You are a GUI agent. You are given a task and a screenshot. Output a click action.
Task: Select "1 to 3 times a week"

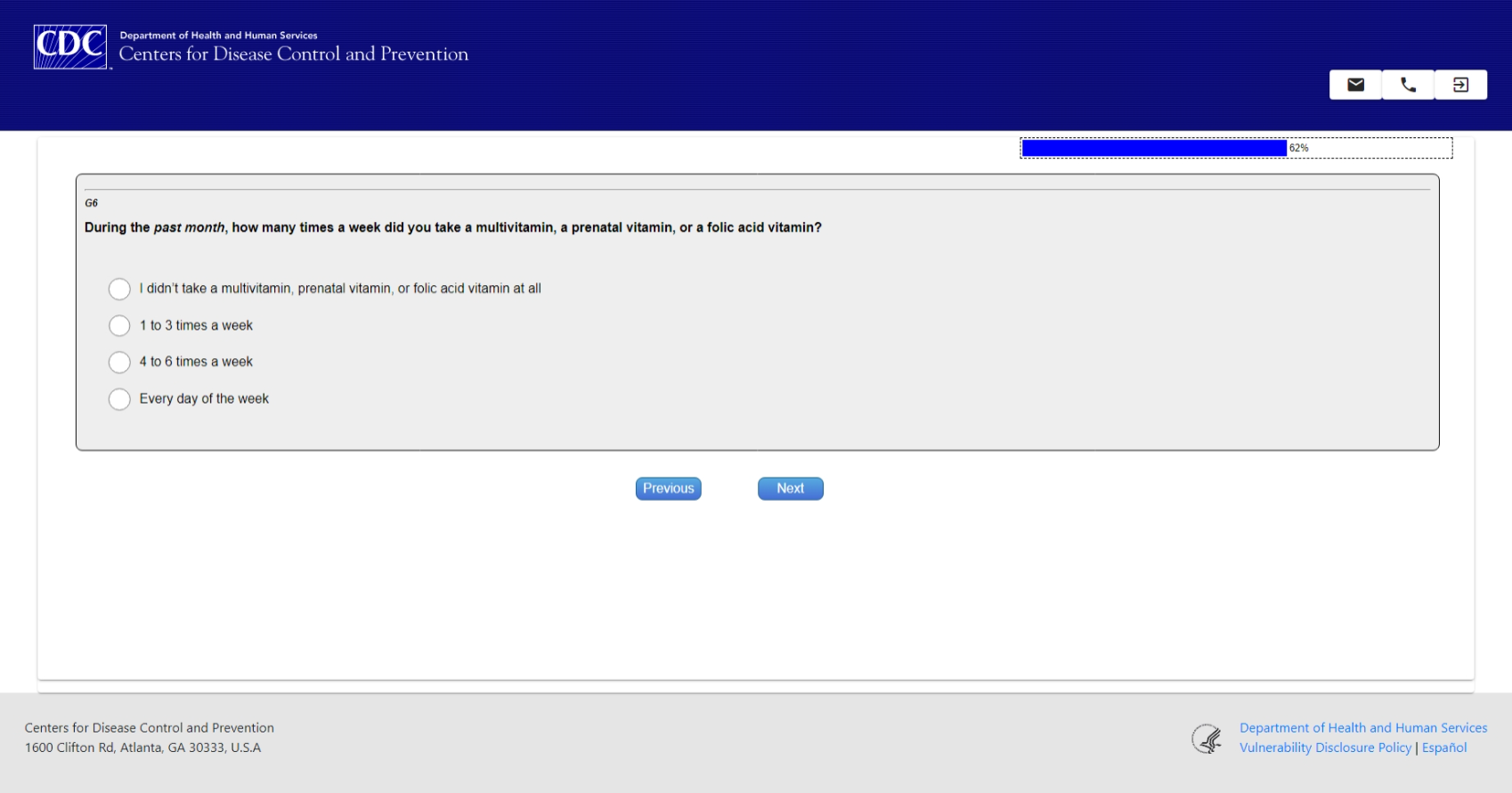[119, 325]
